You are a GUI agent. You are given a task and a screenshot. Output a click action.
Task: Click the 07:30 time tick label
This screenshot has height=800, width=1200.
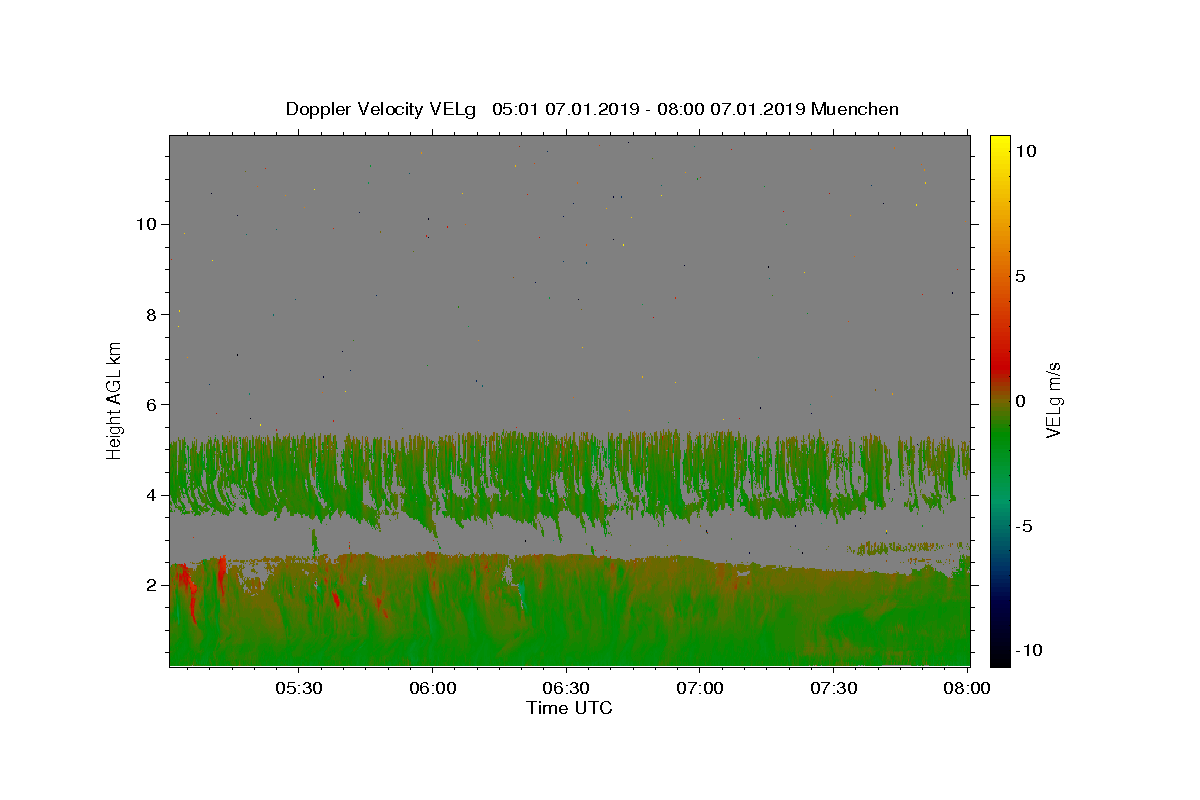point(833,688)
